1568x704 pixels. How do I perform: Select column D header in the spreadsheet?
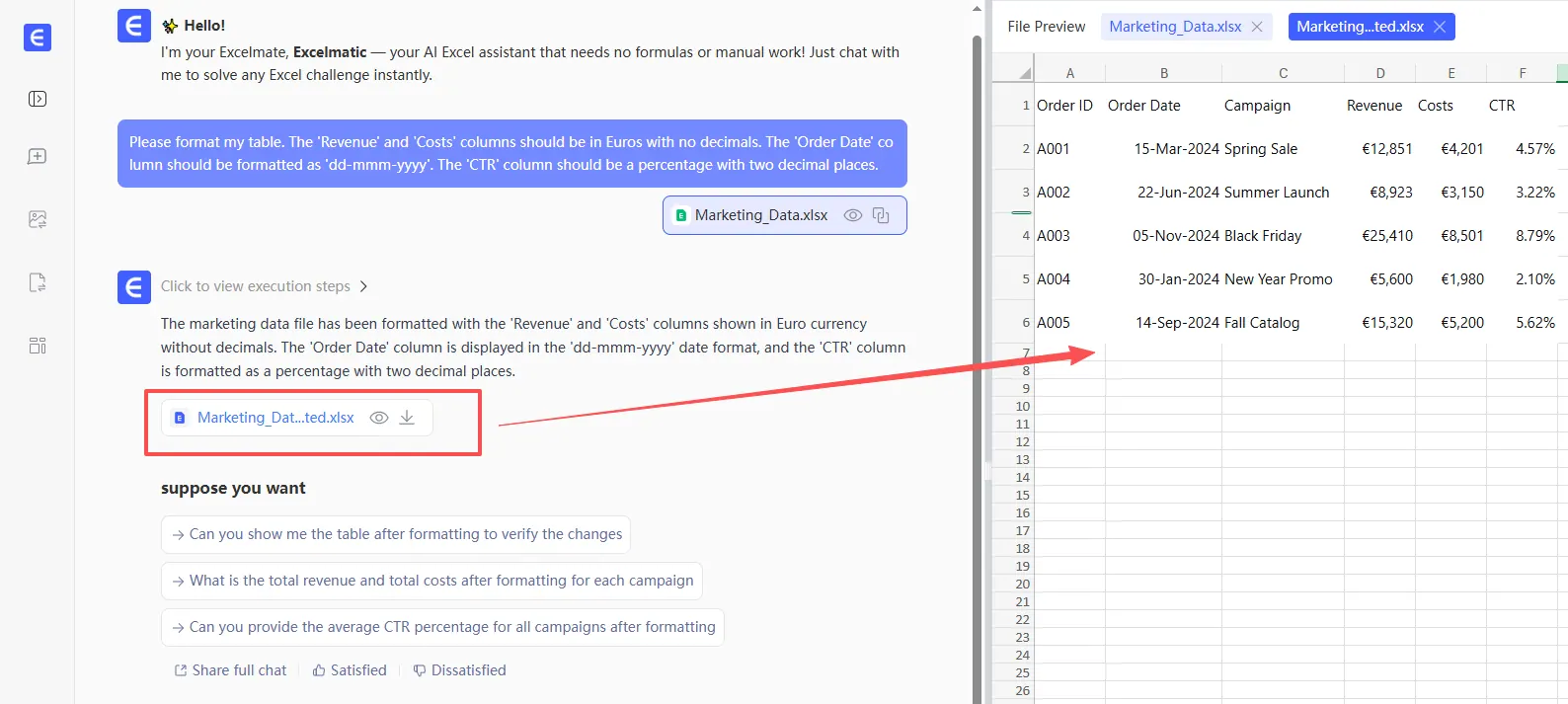pos(1379,73)
